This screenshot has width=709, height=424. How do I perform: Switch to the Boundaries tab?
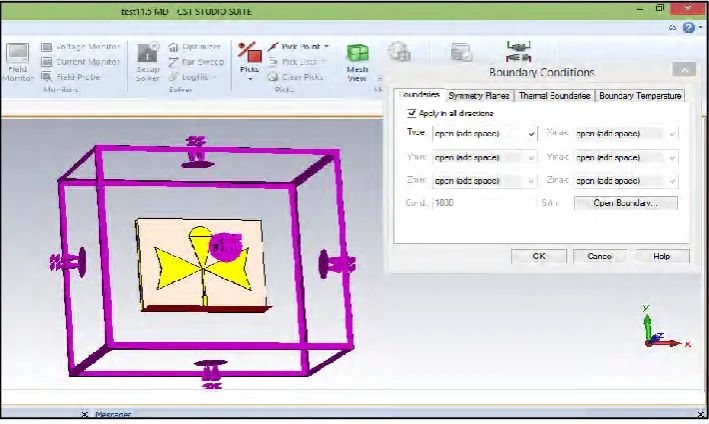tap(419, 95)
